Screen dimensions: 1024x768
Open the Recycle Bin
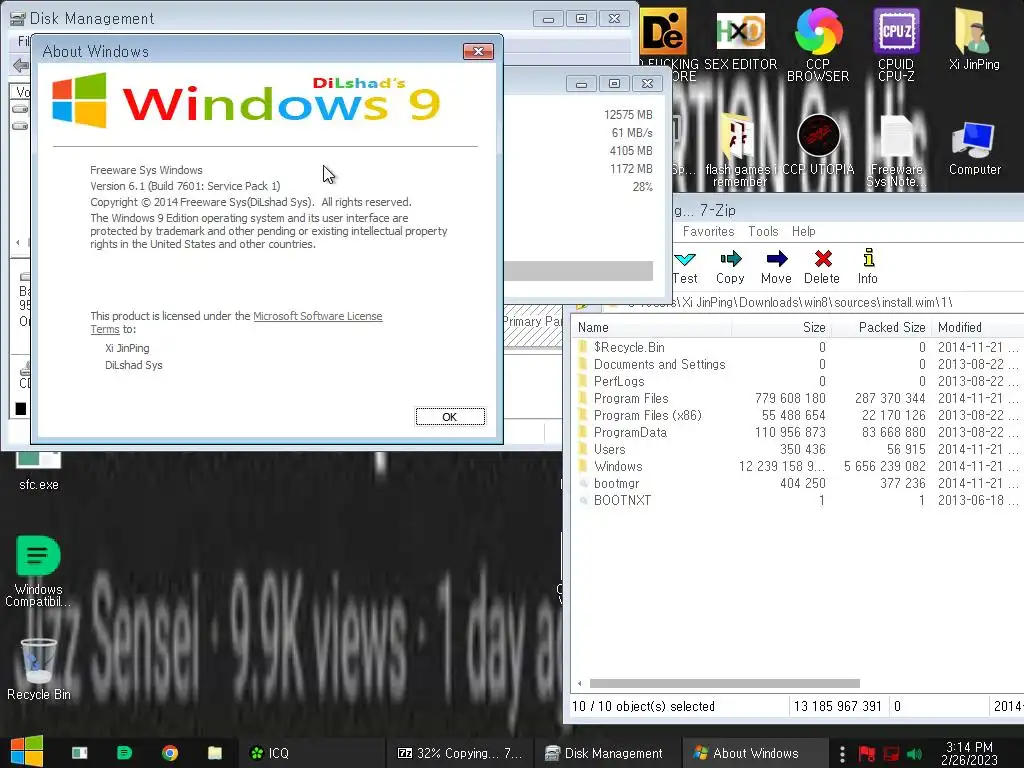pos(39,670)
